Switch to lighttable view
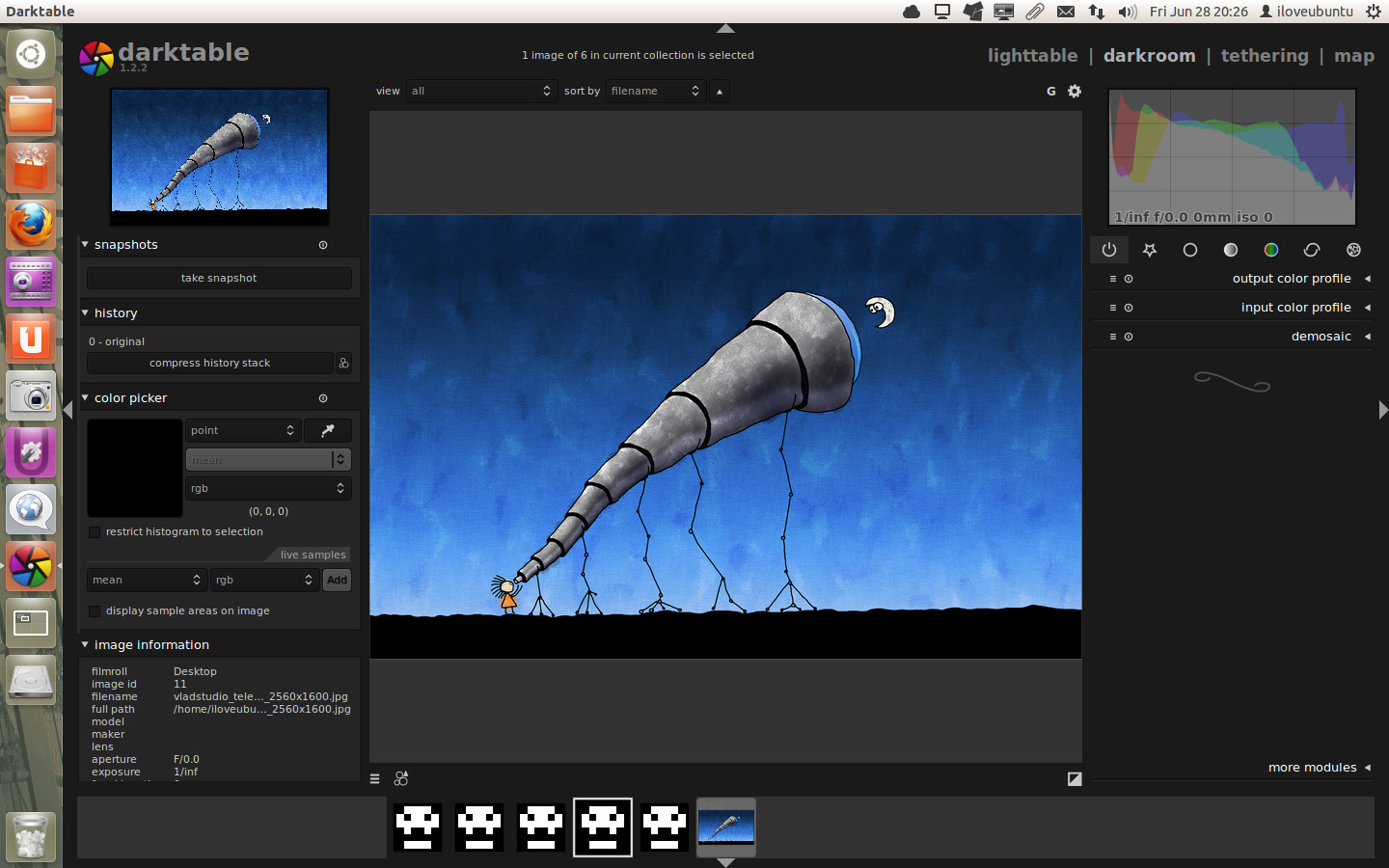Viewport: 1389px width, 868px height. click(x=1032, y=56)
